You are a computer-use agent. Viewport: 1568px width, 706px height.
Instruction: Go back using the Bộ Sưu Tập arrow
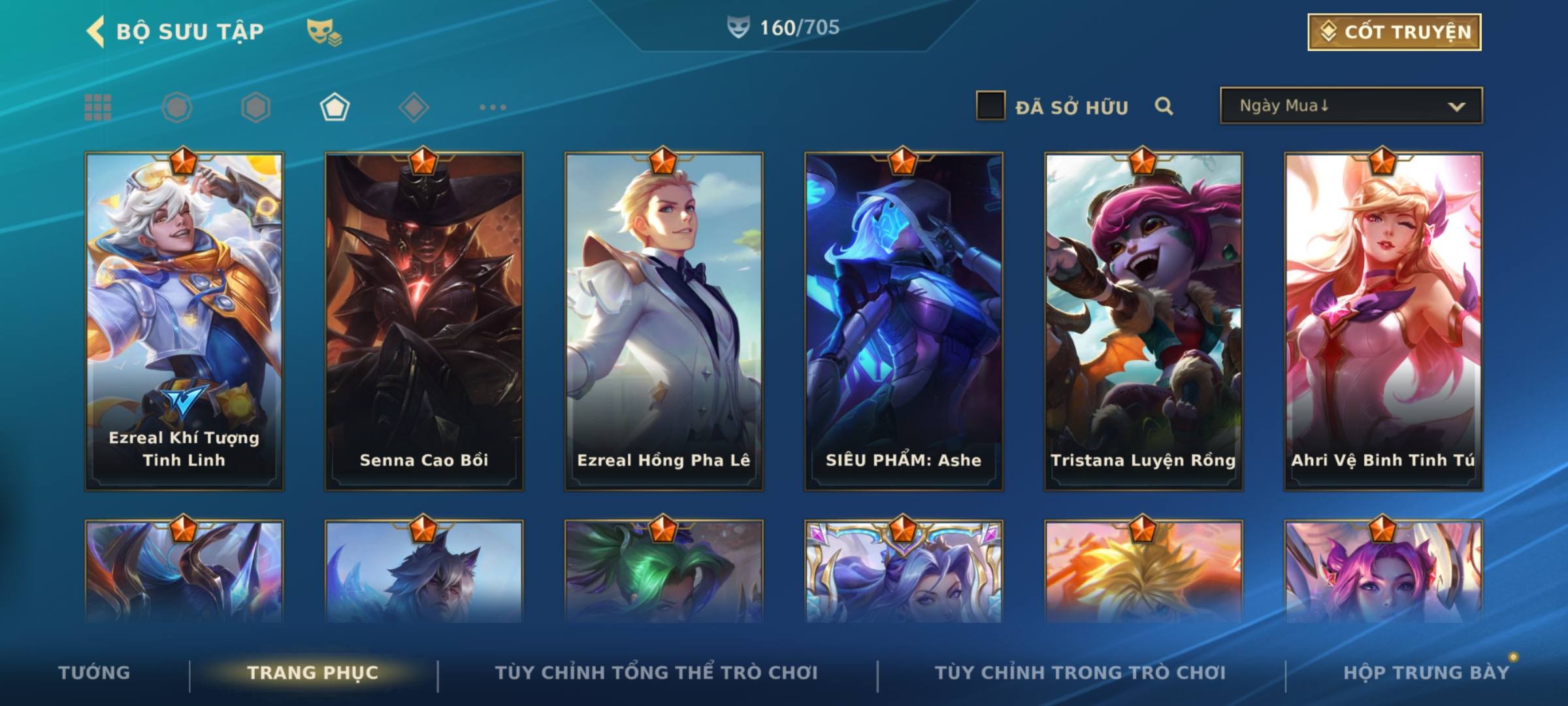click(96, 31)
